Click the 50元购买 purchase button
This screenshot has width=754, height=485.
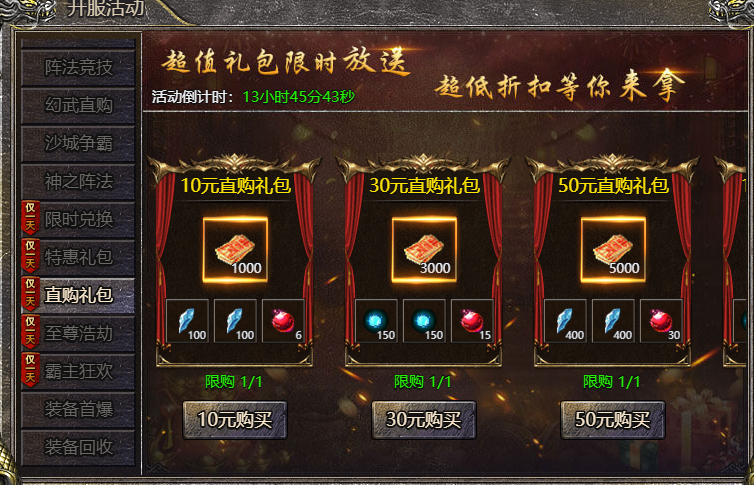pyautogui.click(x=613, y=420)
